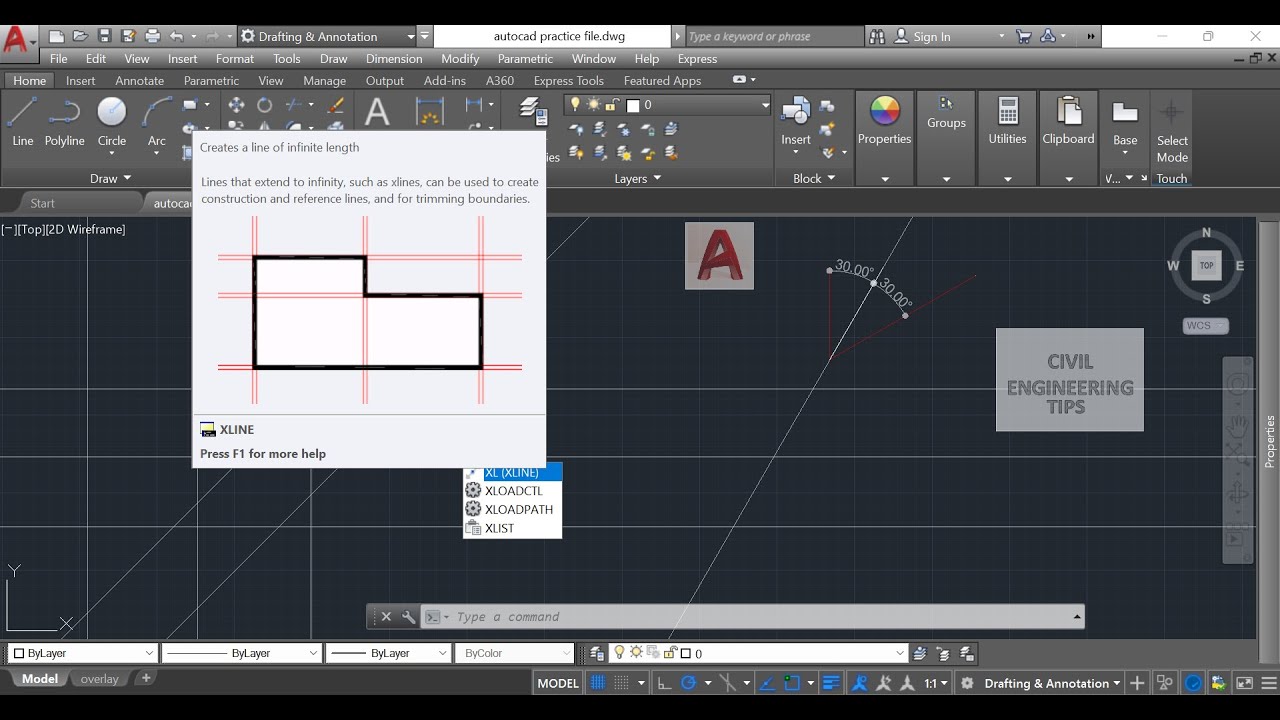Screen dimensions: 1280x720
Task: Click the layer 0 white color swatch
Action: (x=632, y=105)
